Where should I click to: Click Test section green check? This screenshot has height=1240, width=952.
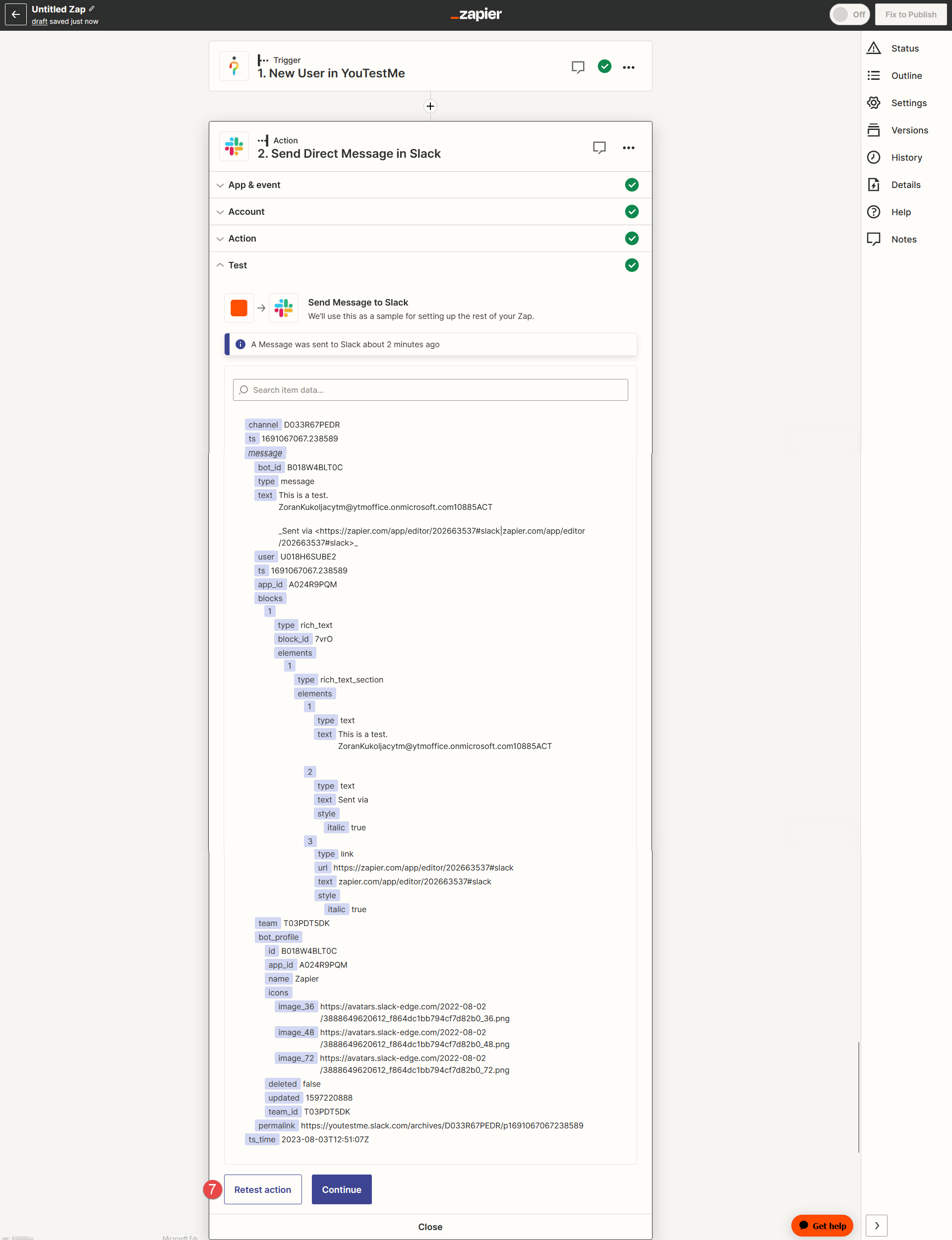click(631, 265)
